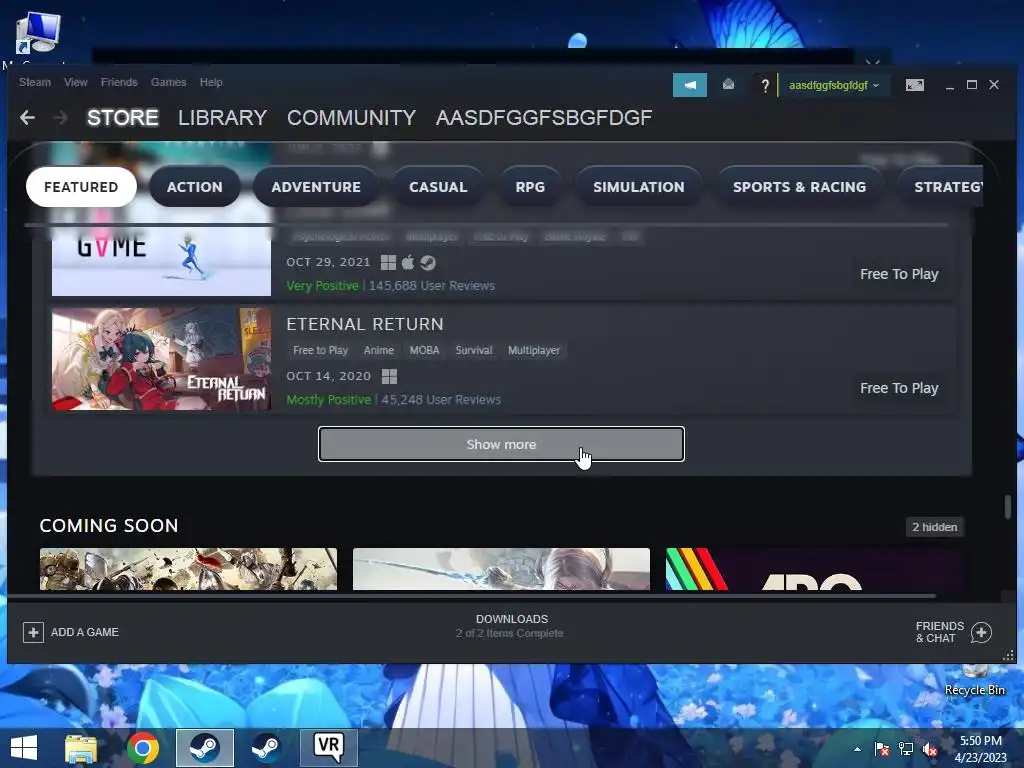
Task: Click the Free to Play tag on Eternal Return
Action: (x=320, y=350)
